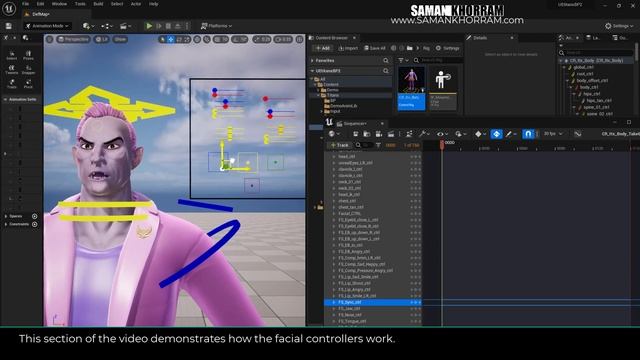Click the Unreal Engine logo icon
The width and height of the screenshot is (640, 360).
coord(9,9)
